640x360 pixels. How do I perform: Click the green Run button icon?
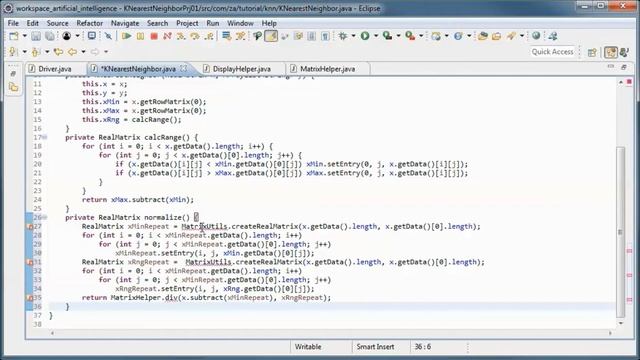click(365, 36)
